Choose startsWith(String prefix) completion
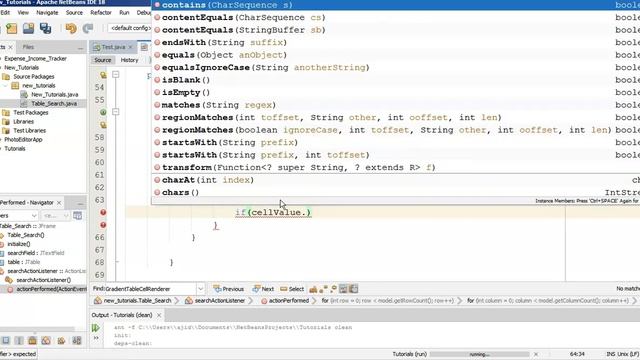 click(396, 142)
